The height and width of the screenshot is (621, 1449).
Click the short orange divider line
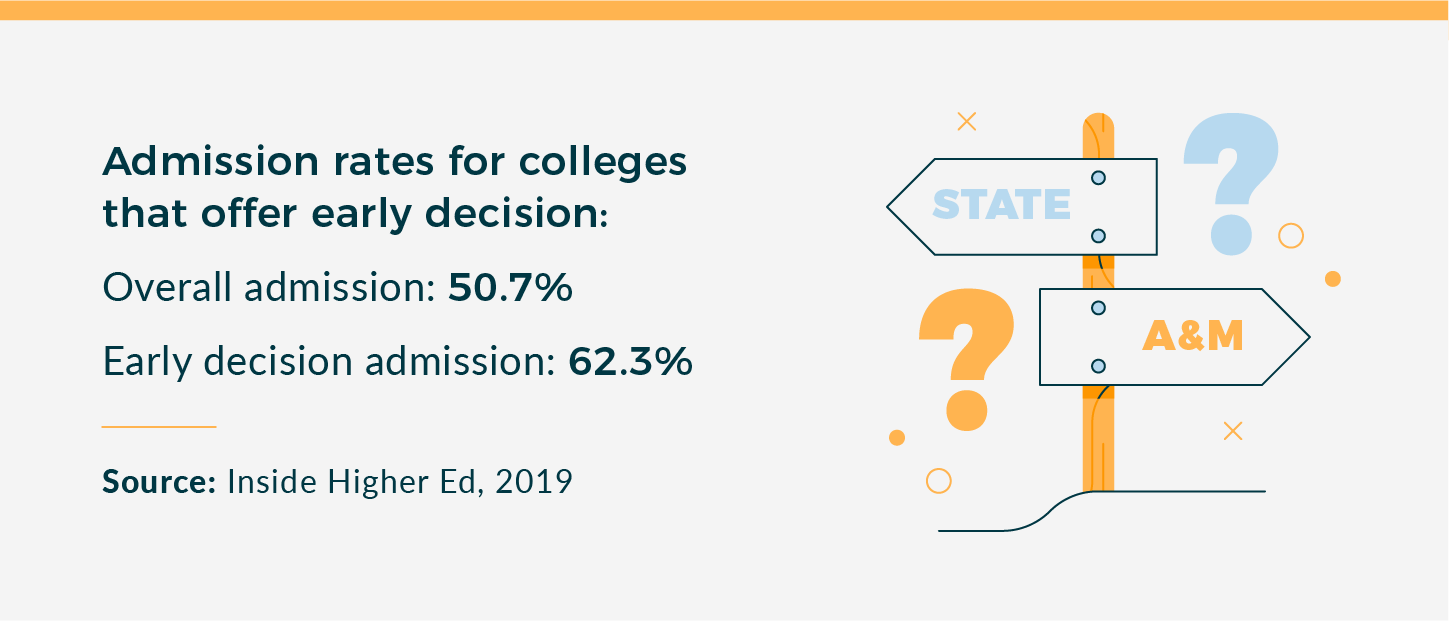pyautogui.click(x=159, y=427)
